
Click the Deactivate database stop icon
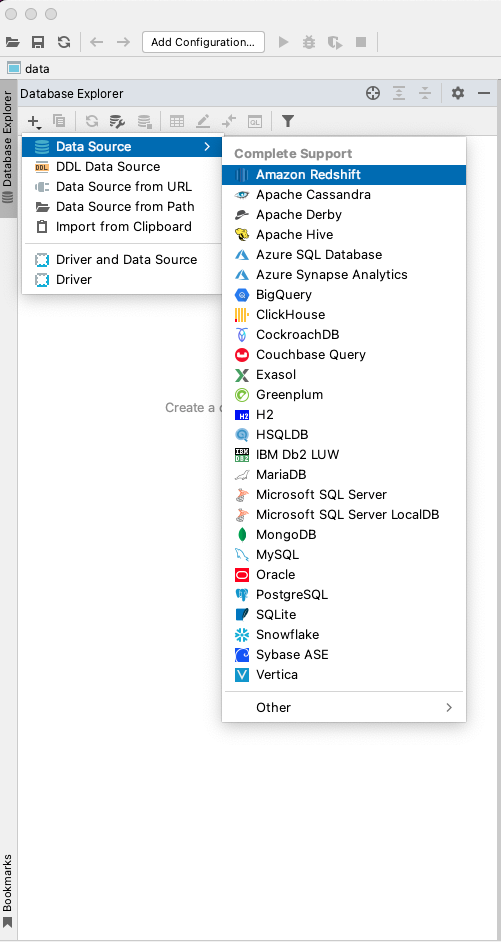(x=145, y=121)
